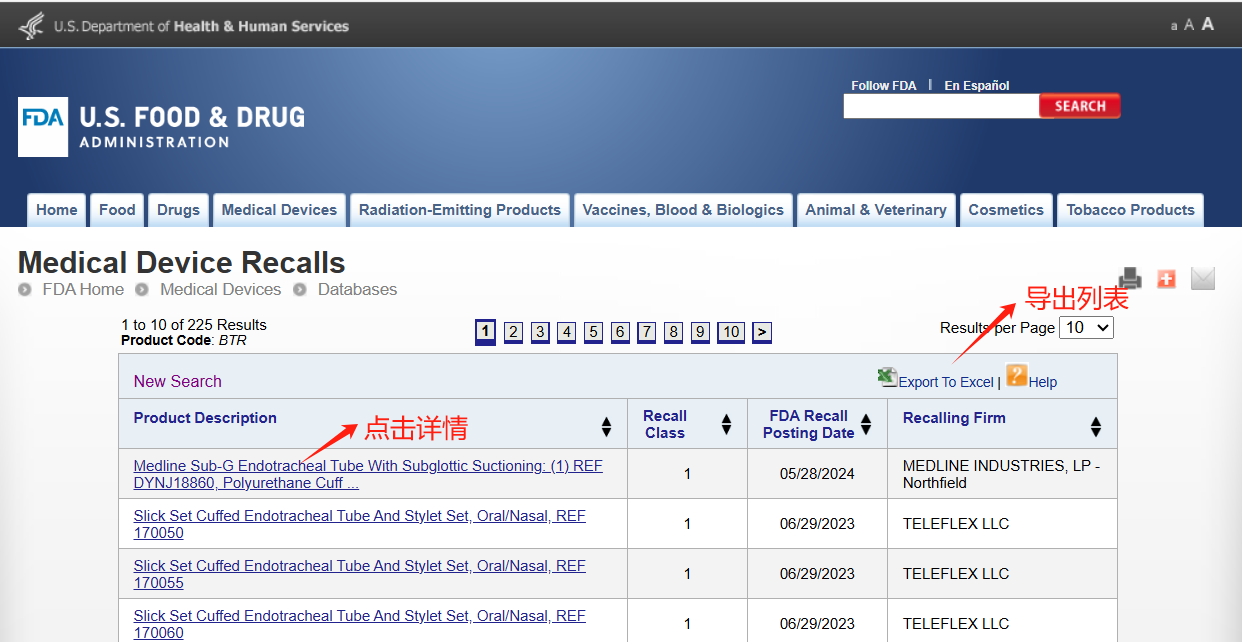Go to results page 6

(x=620, y=332)
